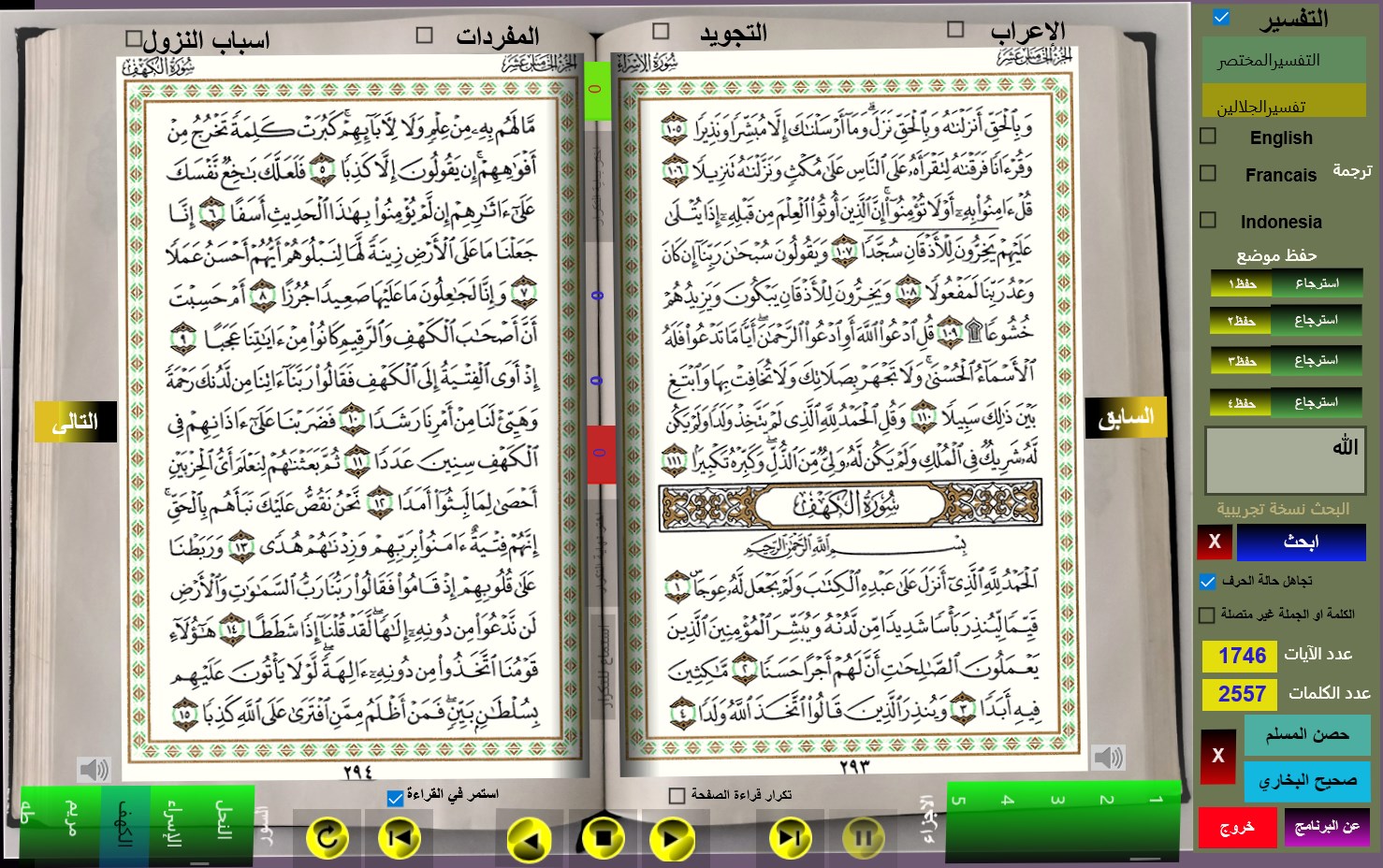Click استرجاع next to حفظ٤

(x=1317, y=403)
